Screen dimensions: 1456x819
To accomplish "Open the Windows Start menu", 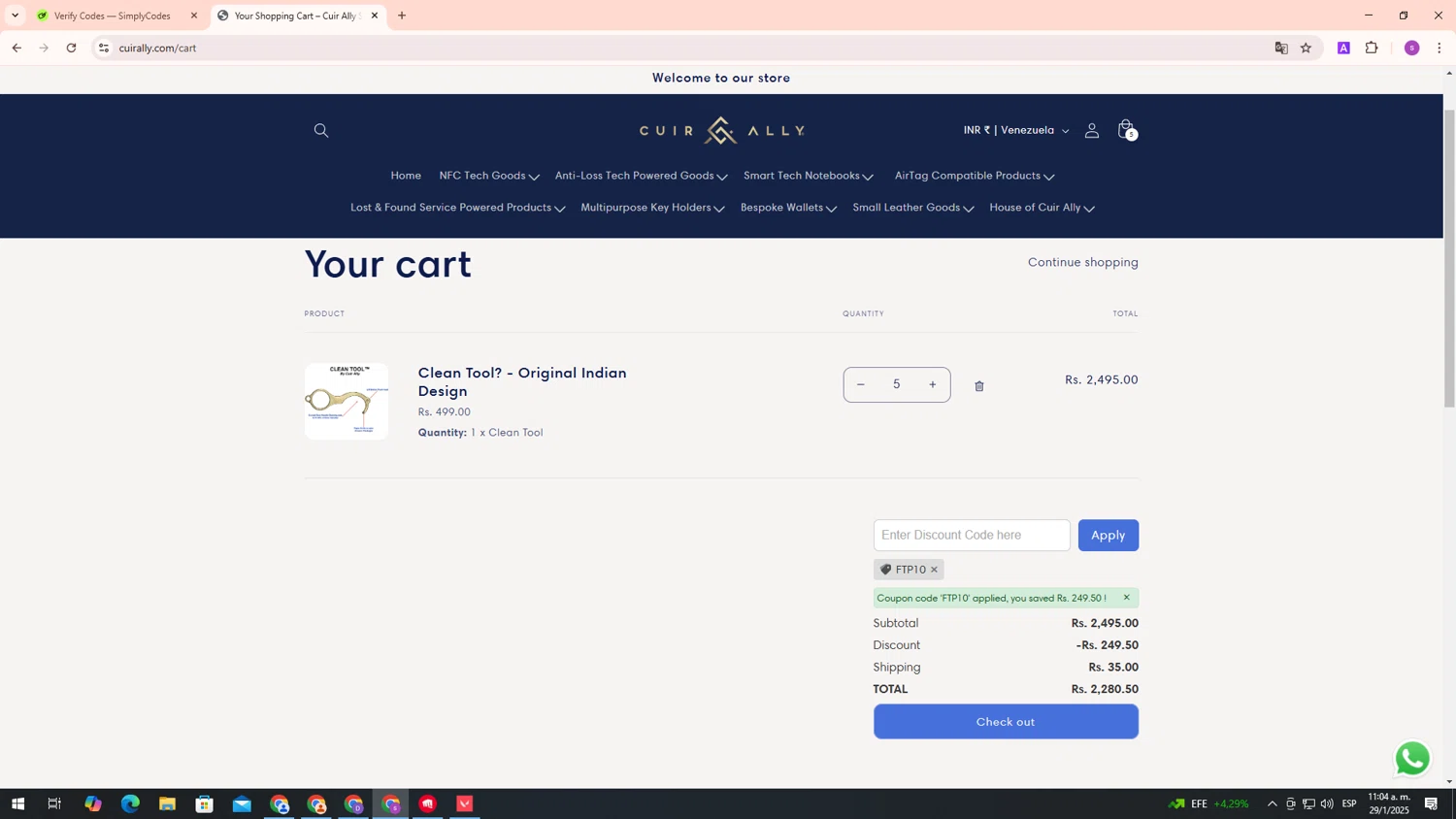I will pos(17,803).
